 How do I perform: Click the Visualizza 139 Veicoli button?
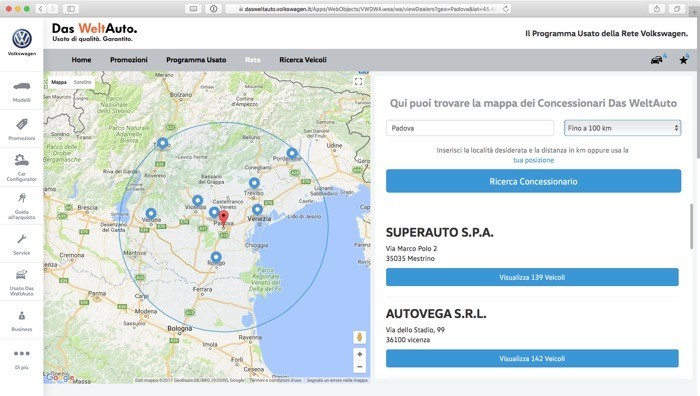tap(532, 277)
